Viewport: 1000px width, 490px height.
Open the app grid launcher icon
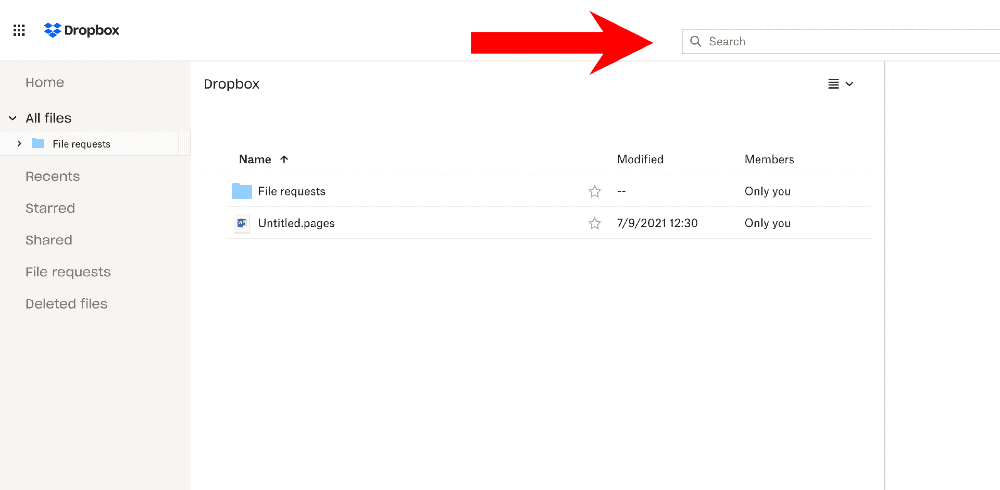pos(19,30)
